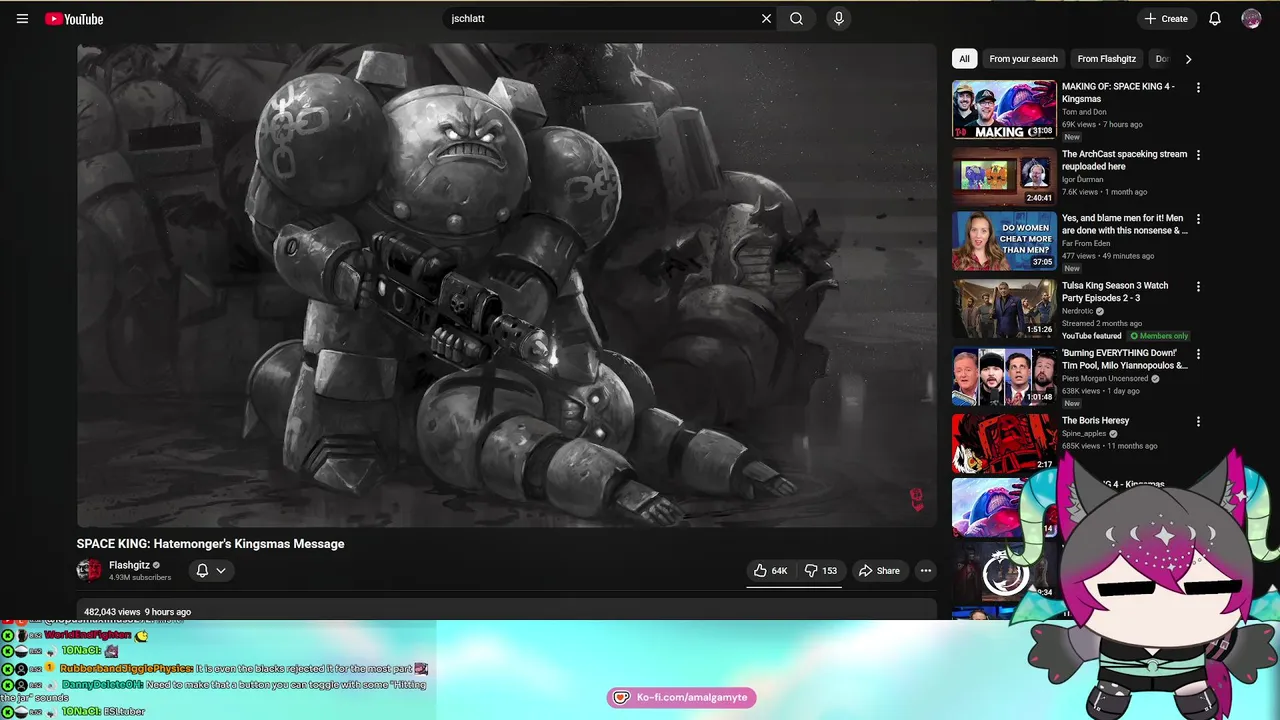
Task: Click the video player area
Action: [x=507, y=285]
